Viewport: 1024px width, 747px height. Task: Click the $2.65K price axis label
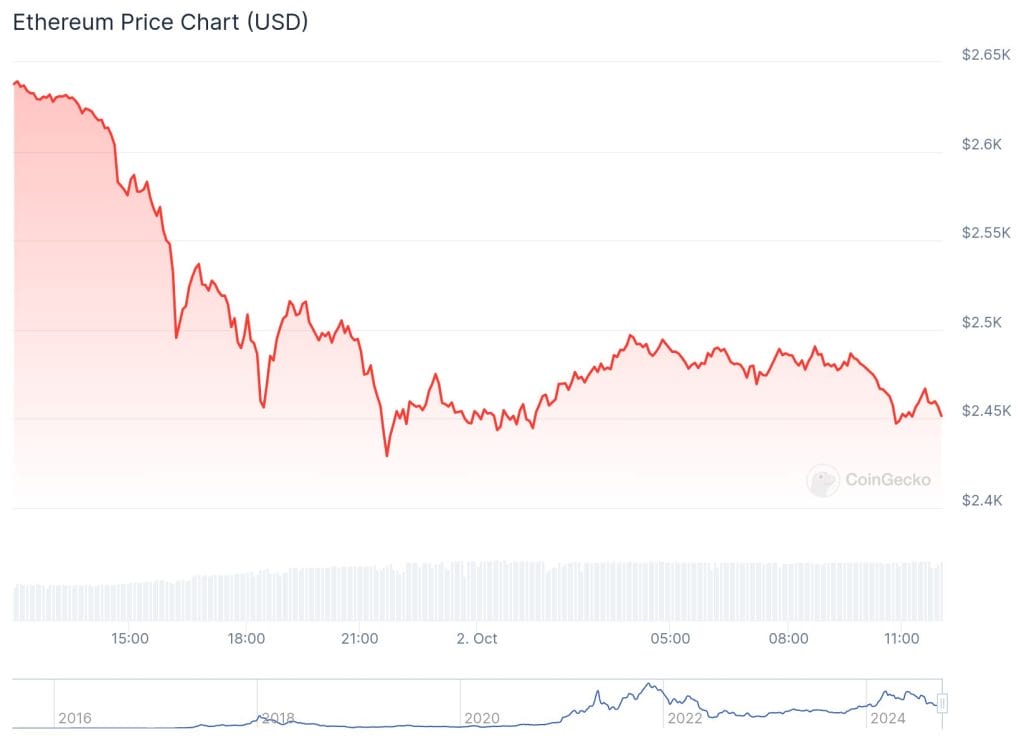(986, 55)
